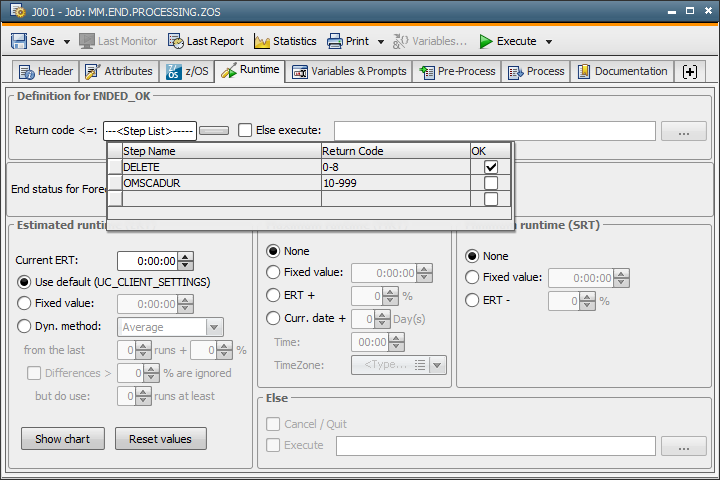Click the small button next to Step List
Viewport: 720px width, 480px height.
click(214, 131)
